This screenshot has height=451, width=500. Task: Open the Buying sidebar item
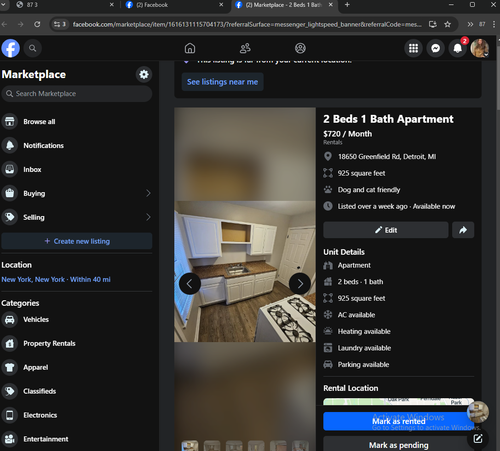tap(77, 193)
